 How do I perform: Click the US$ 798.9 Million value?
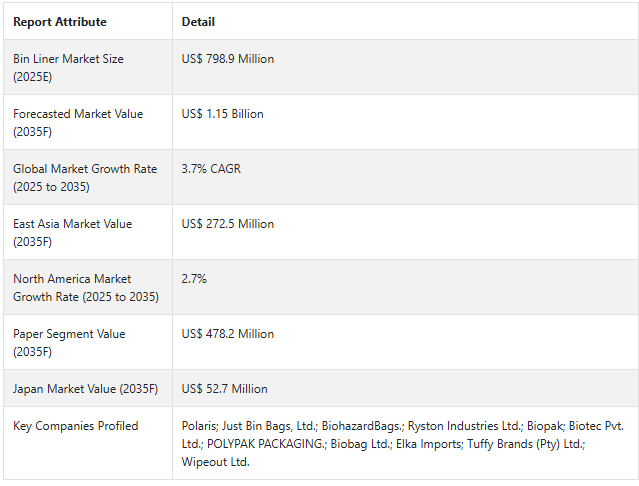227,59
